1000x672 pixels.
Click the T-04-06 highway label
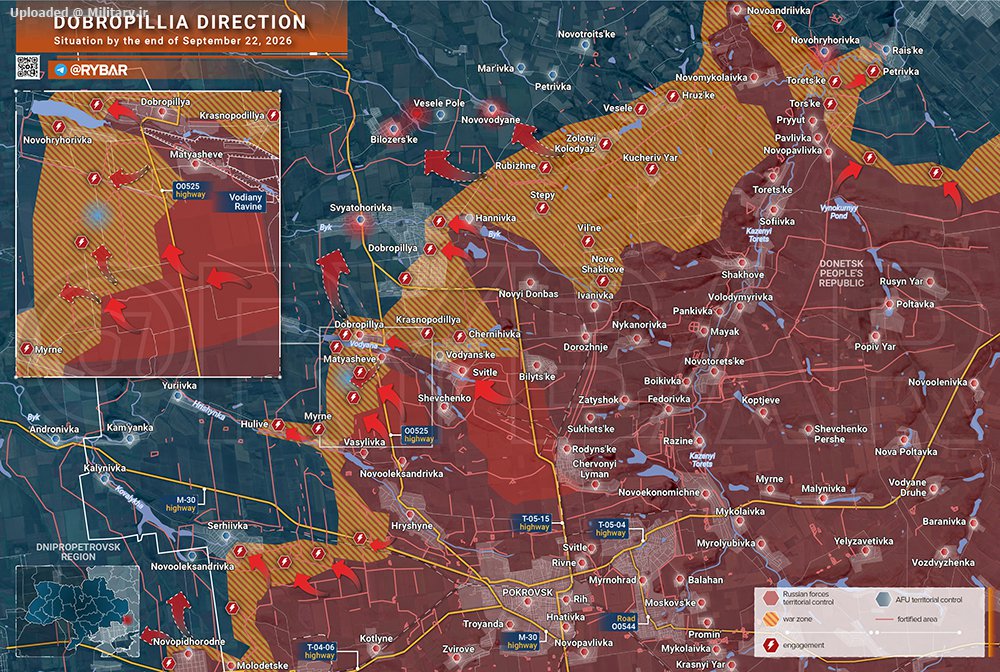(319, 651)
